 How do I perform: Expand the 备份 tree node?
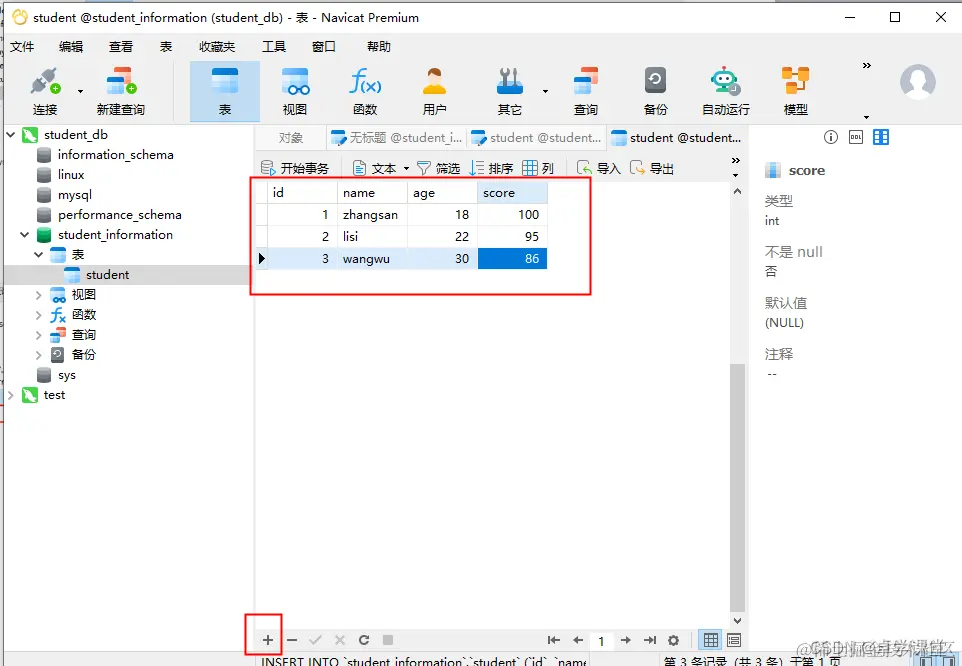coord(39,354)
